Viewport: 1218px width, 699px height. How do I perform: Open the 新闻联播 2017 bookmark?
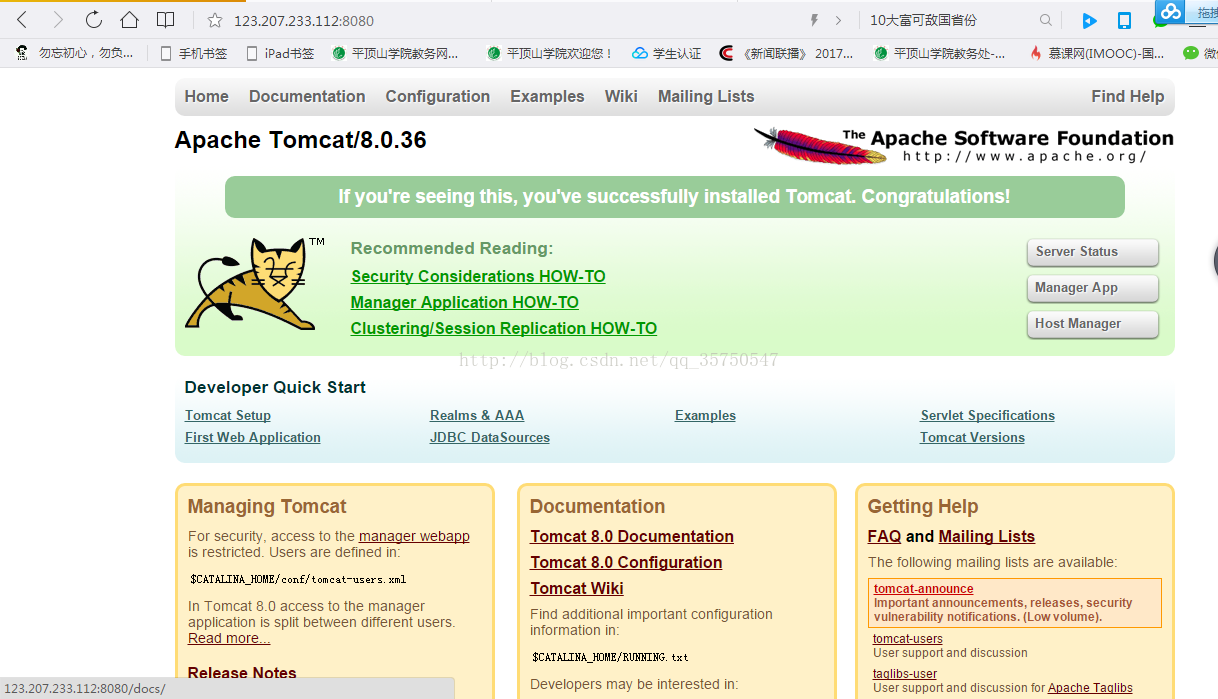787,53
